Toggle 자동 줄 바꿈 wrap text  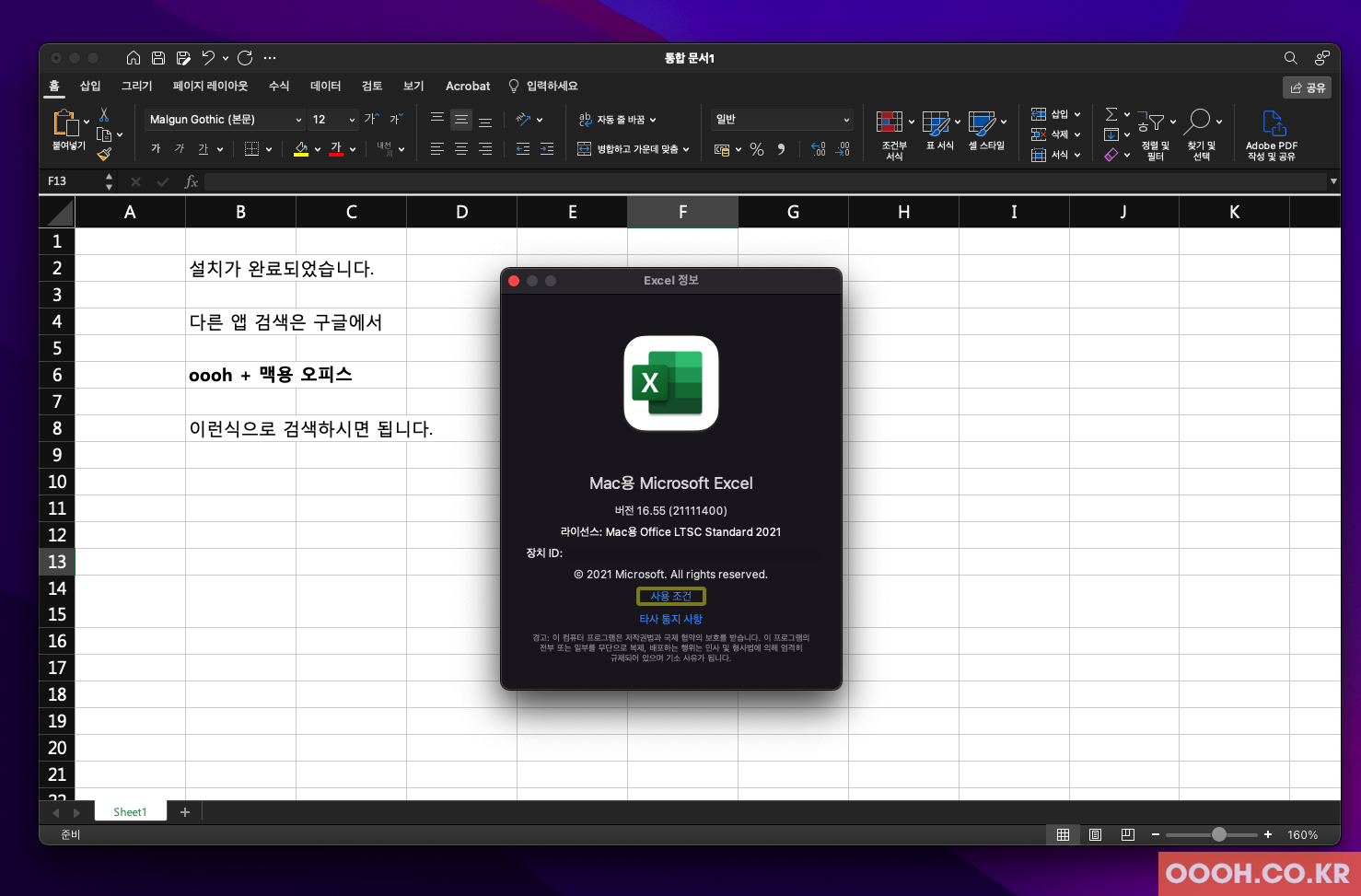pos(617,119)
